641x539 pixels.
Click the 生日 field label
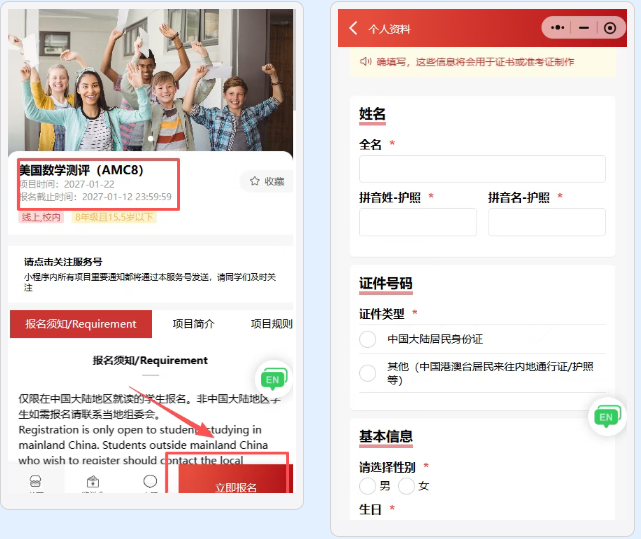(x=370, y=509)
